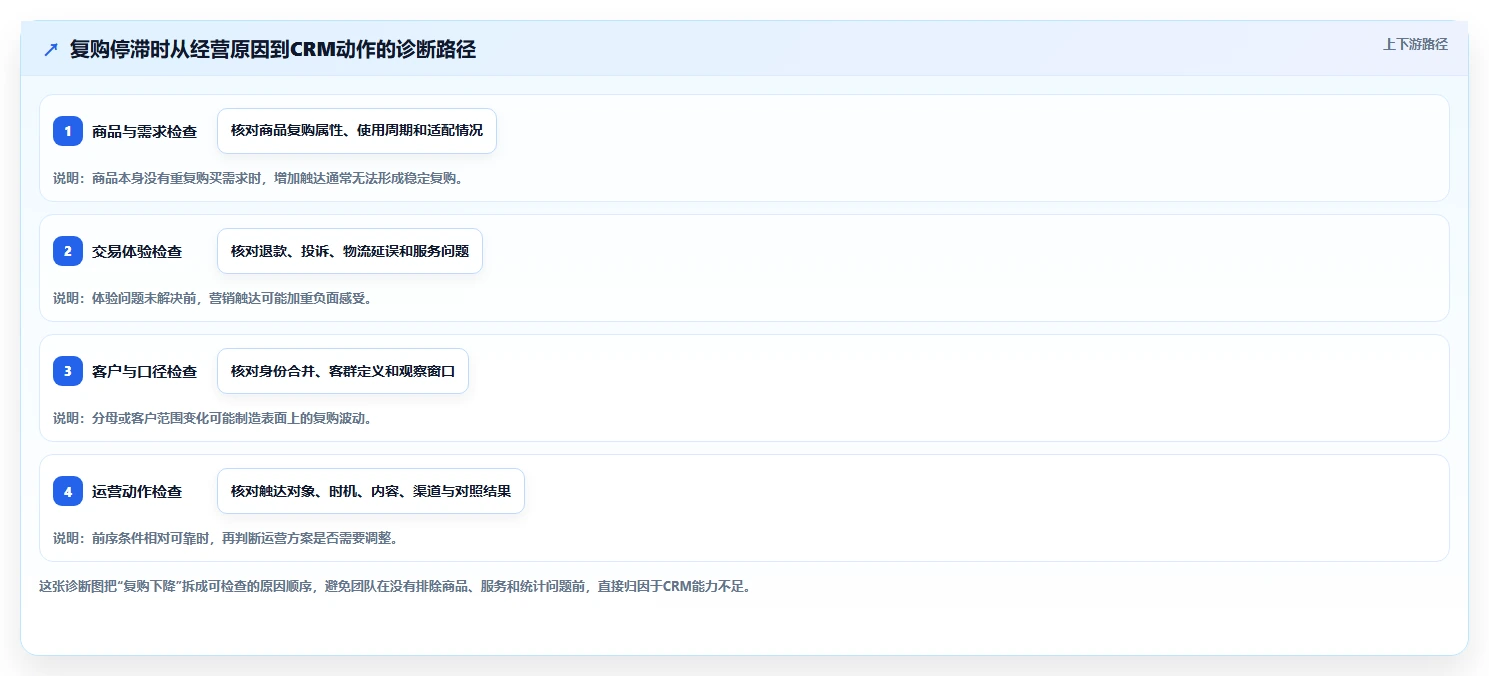The image size is (1489, 676).
Task: Click the step 1 number badge
Action: 68,131
